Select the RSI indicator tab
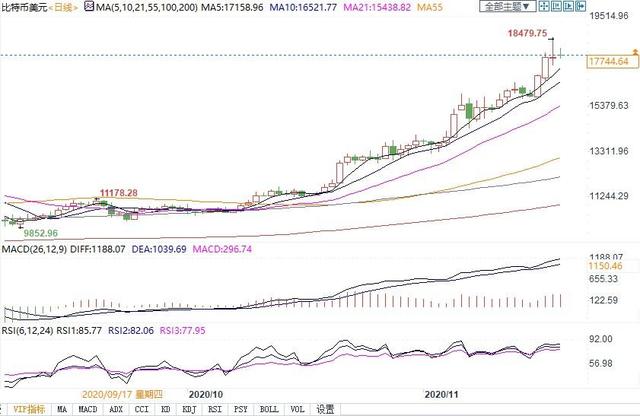This screenshot has height=416, width=640. [x=215, y=409]
